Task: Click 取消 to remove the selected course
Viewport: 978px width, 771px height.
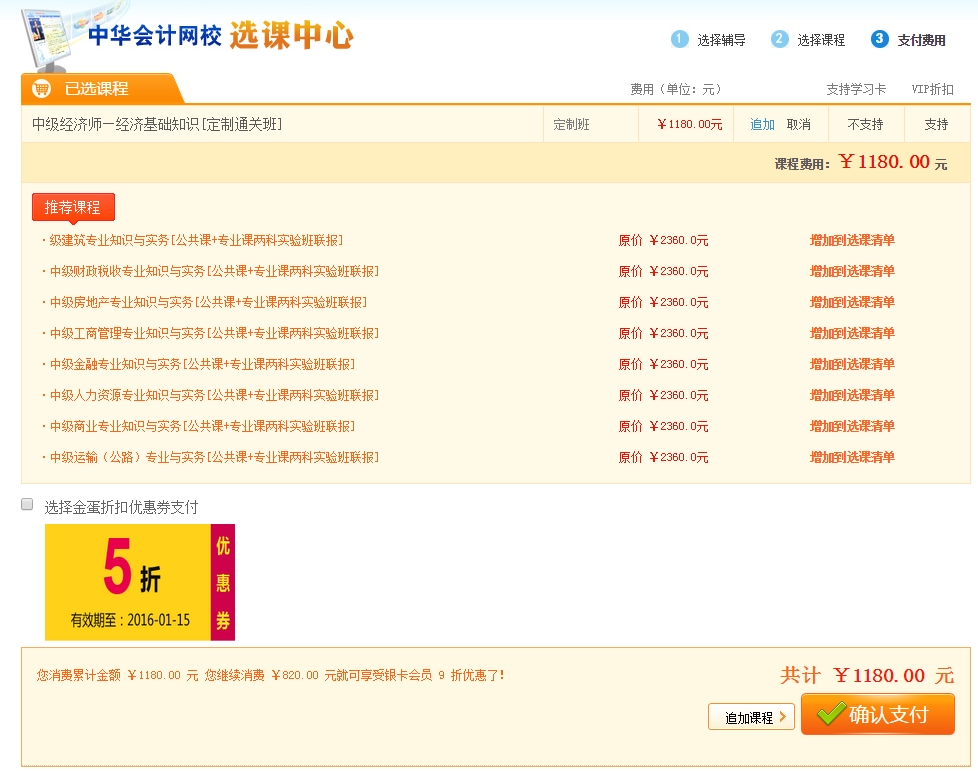Action: tap(798, 125)
